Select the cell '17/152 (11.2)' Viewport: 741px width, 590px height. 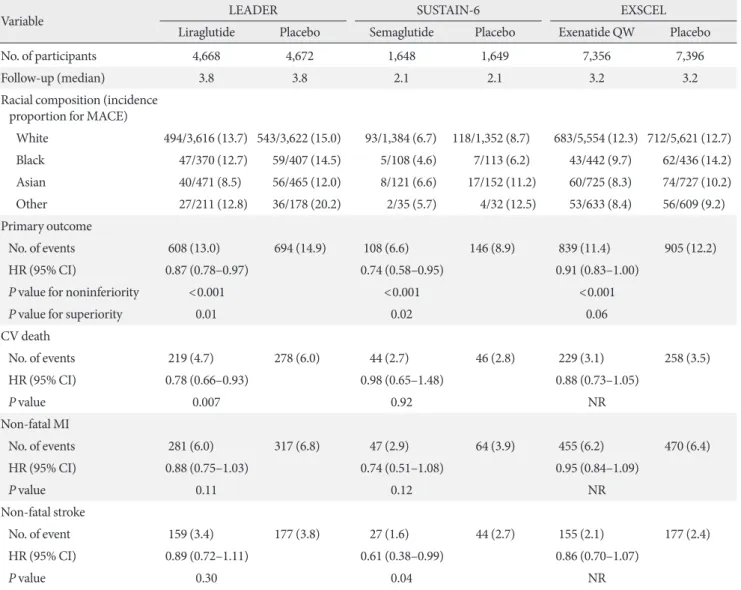[502, 182]
